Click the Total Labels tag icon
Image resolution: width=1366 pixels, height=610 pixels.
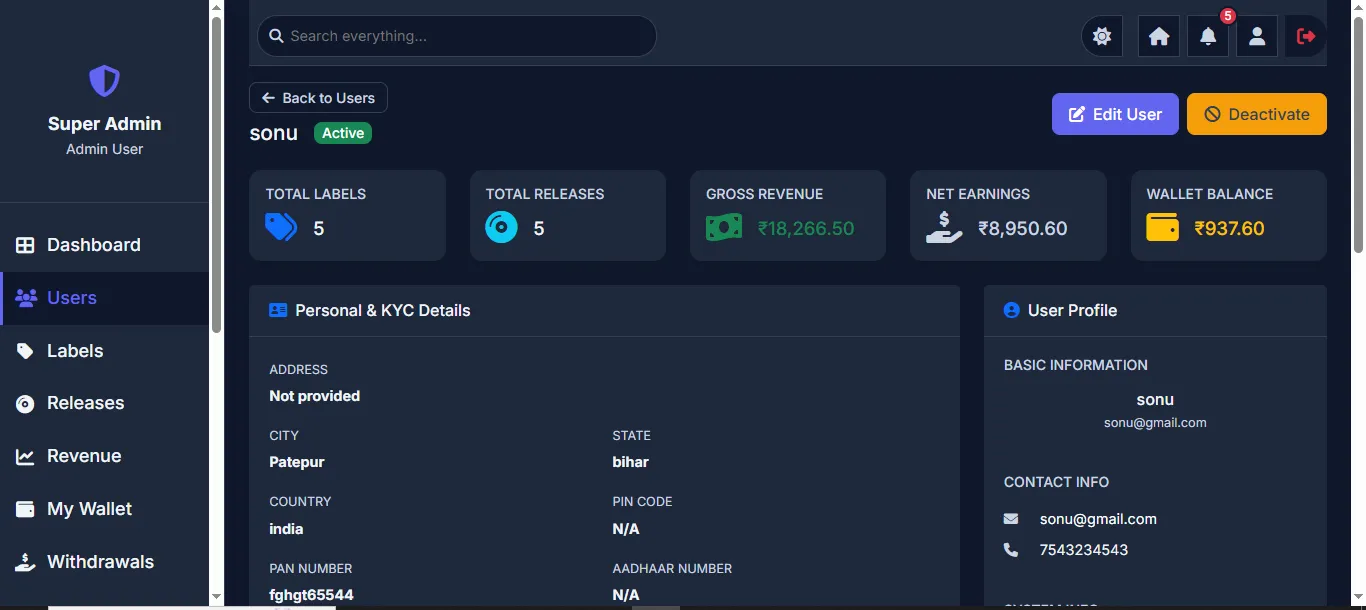(x=281, y=227)
